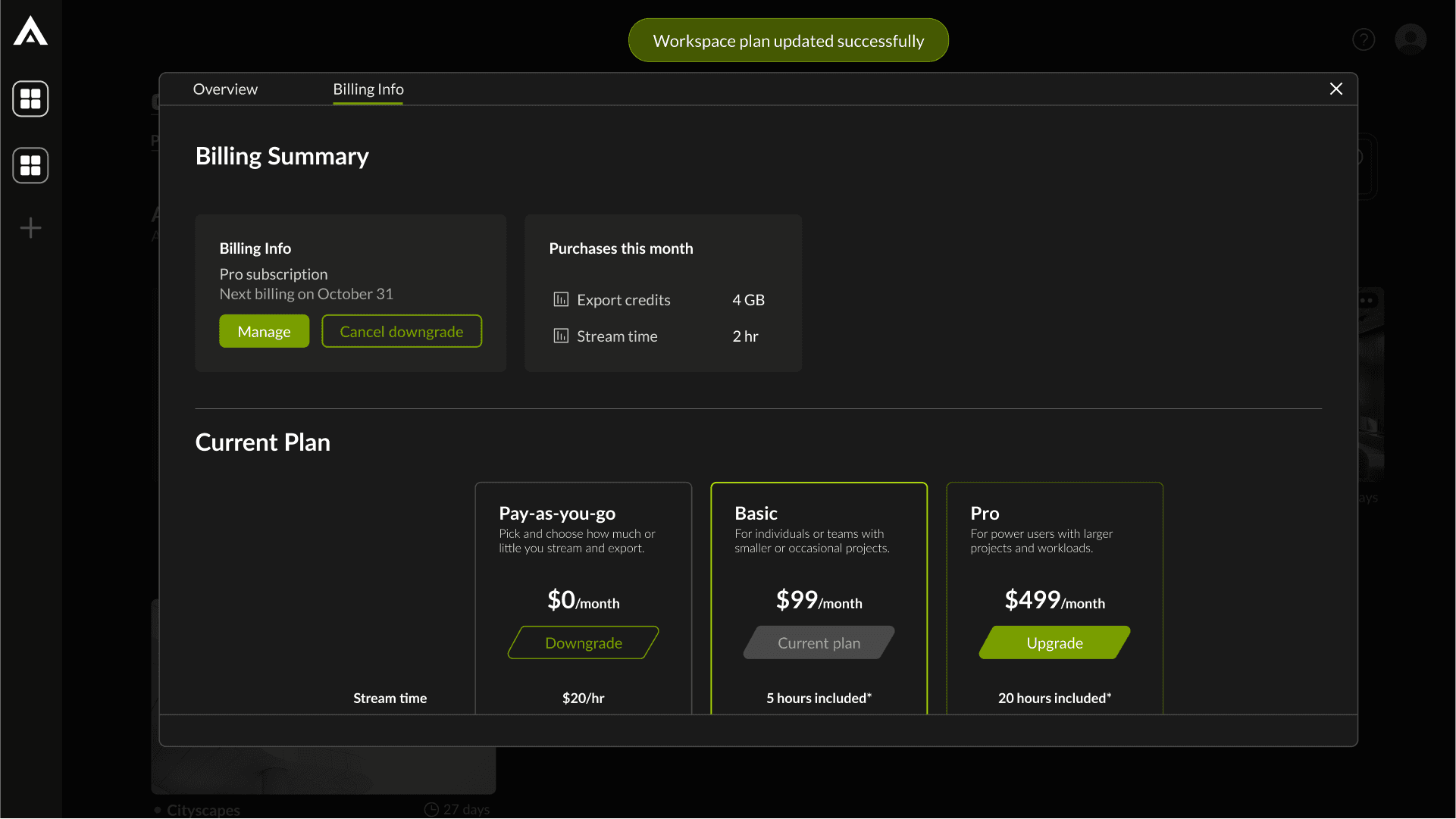Click the Stream time chart icon
The image size is (1456, 819).
coord(561,336)
